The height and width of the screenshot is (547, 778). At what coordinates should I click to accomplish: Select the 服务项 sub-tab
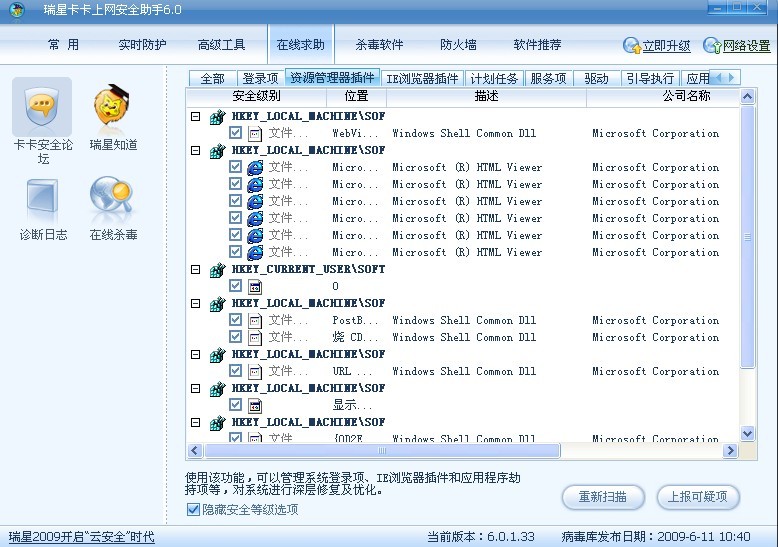pyautogui.click(x=548, y=78)
